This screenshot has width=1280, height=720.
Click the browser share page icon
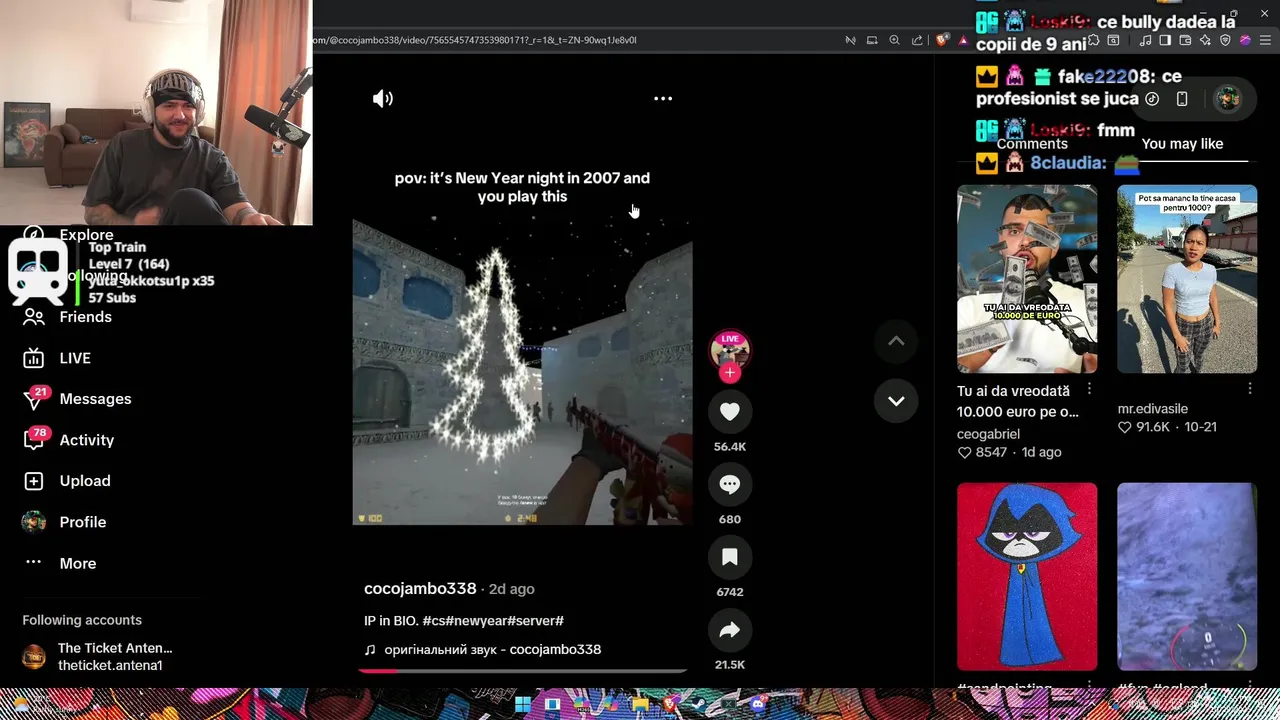tap(917, 40)
